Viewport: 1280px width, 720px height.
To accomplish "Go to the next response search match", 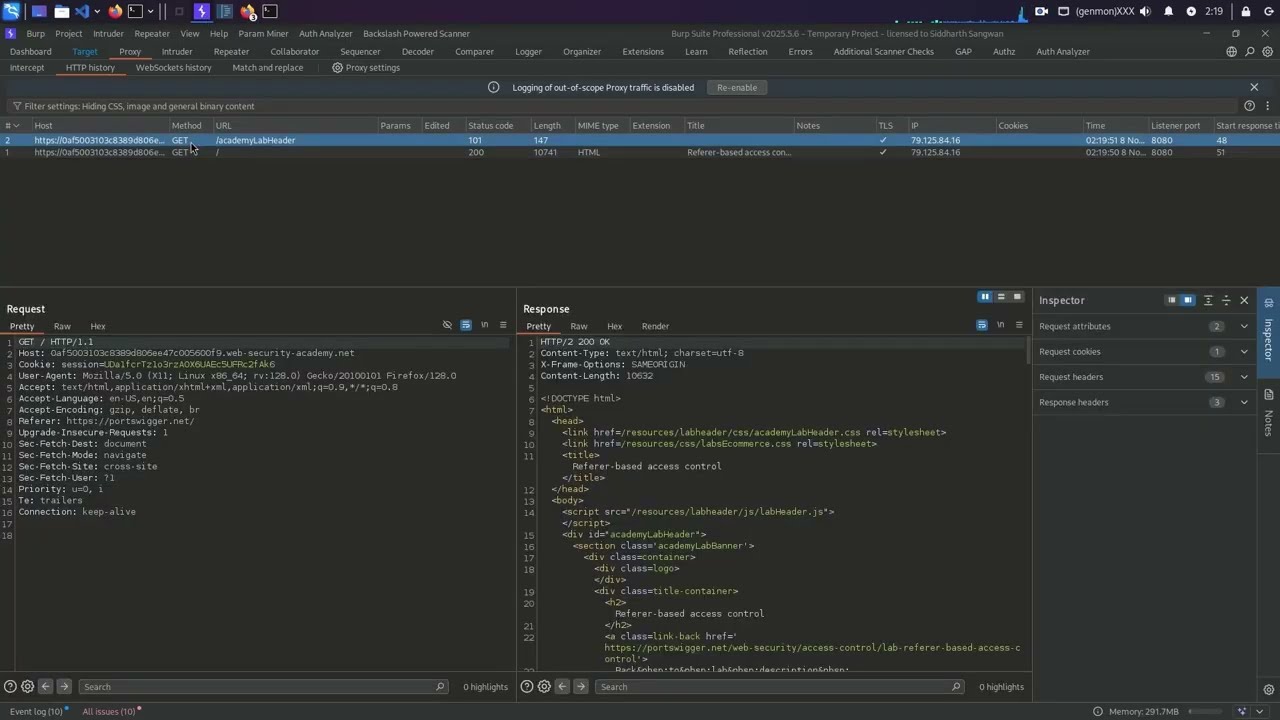I will [x=581, y=687].
